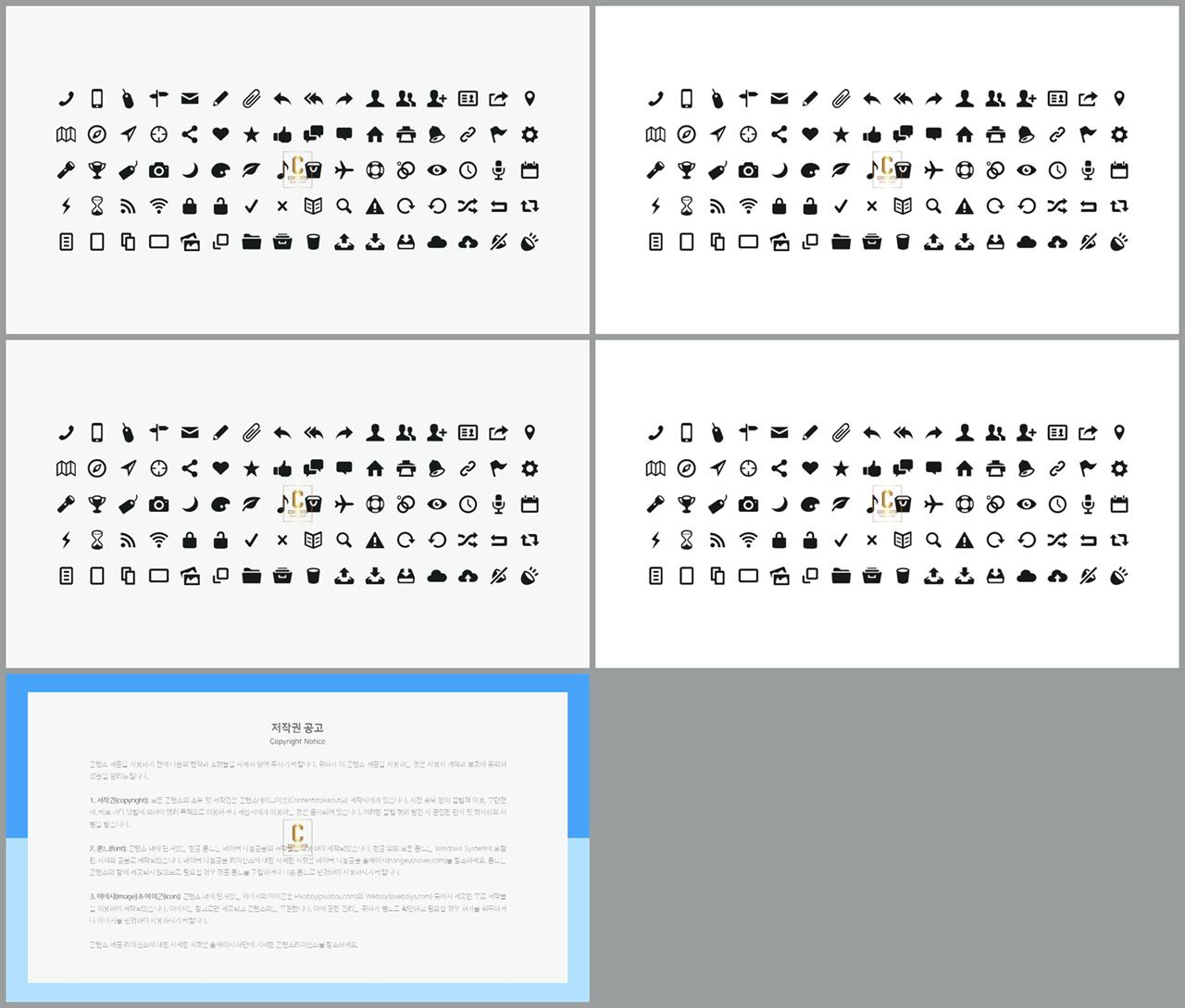
Task: Select the home icon in the top-left slide
Action: 375,134
